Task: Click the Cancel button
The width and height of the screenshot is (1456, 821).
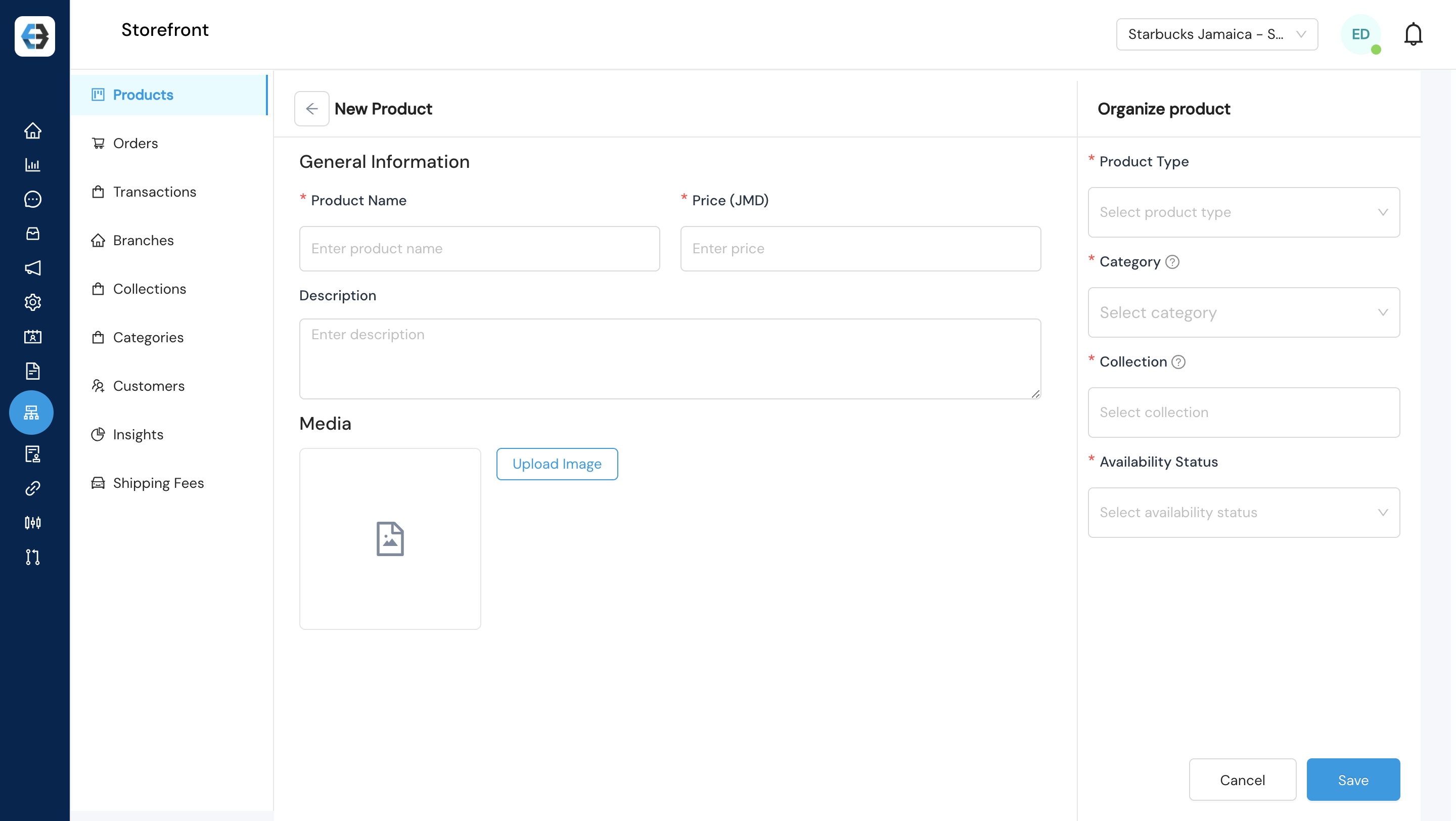Action: coord(1242,780)
